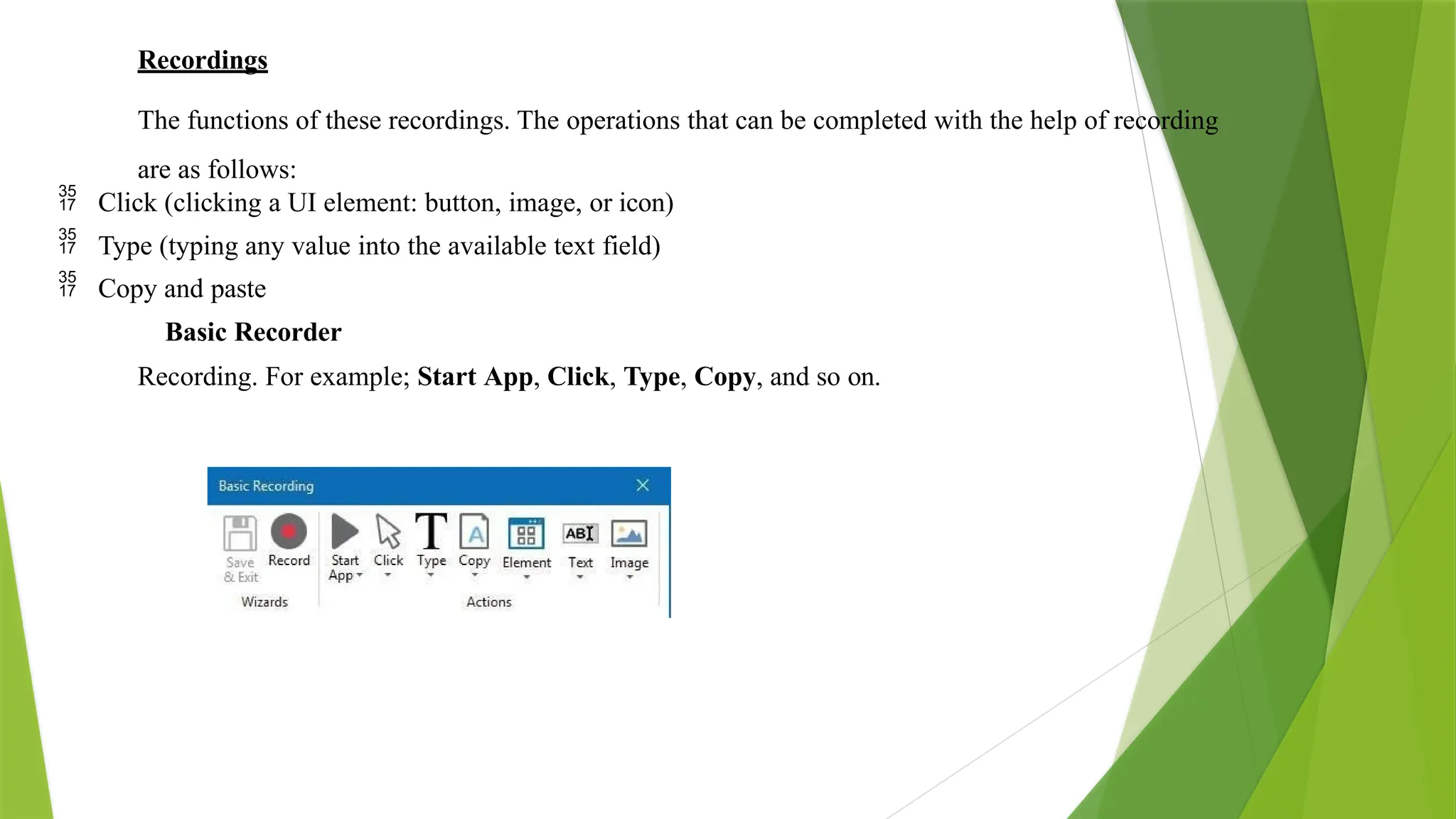Click the Copy document icon

coord(474,532)
